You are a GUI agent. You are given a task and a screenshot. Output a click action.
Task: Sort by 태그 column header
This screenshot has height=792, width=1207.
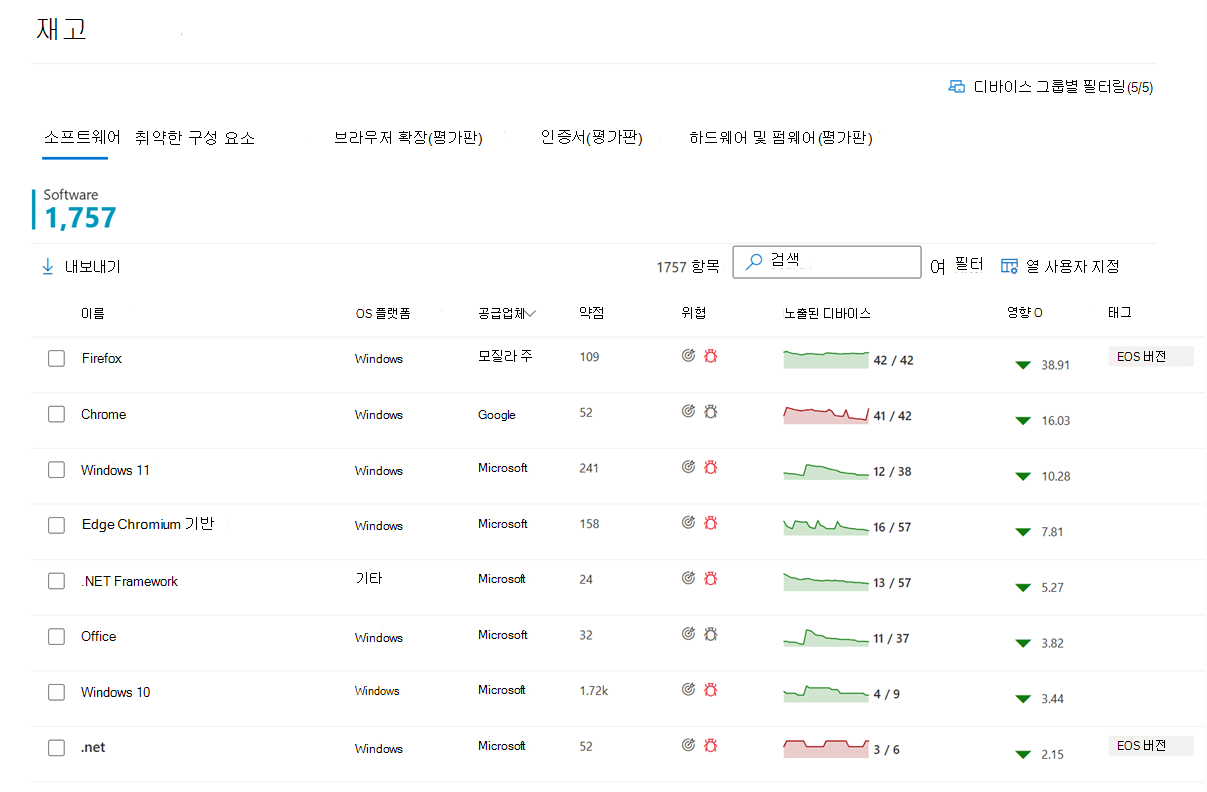point(1120,313)
